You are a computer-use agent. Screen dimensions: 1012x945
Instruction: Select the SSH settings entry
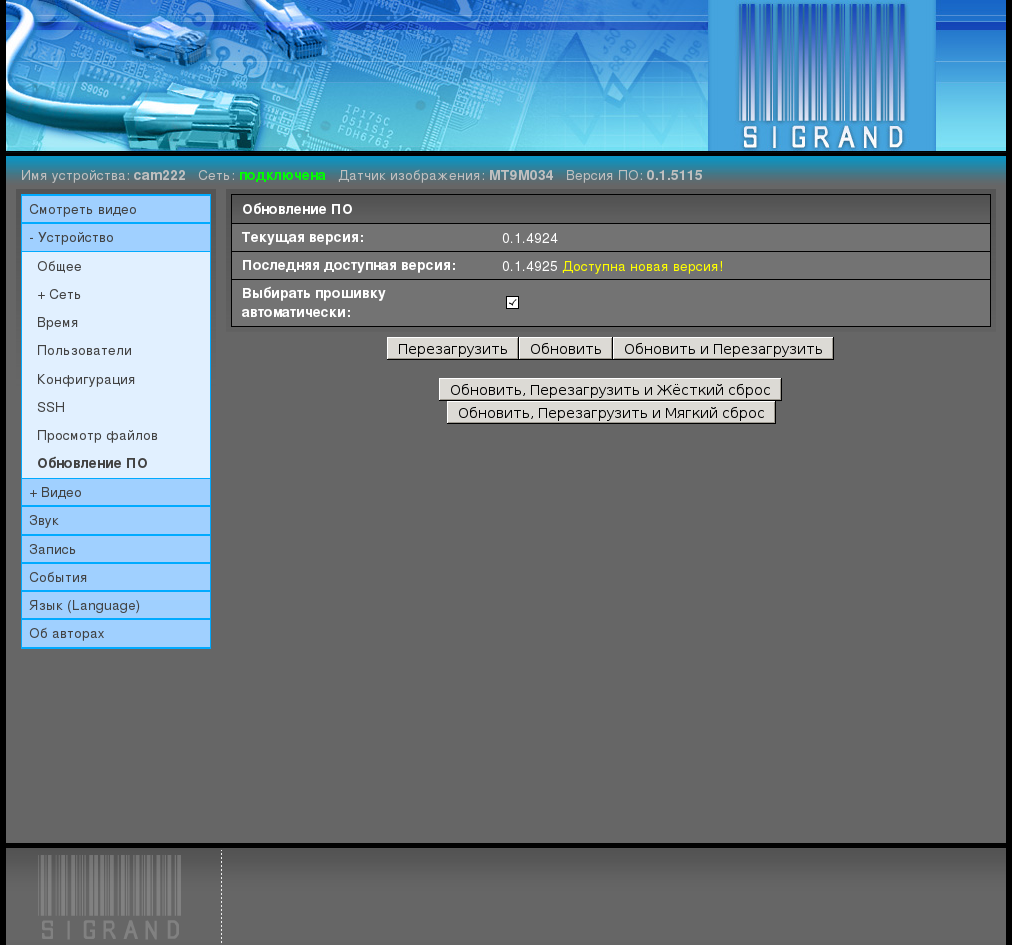tap(51, 407)
